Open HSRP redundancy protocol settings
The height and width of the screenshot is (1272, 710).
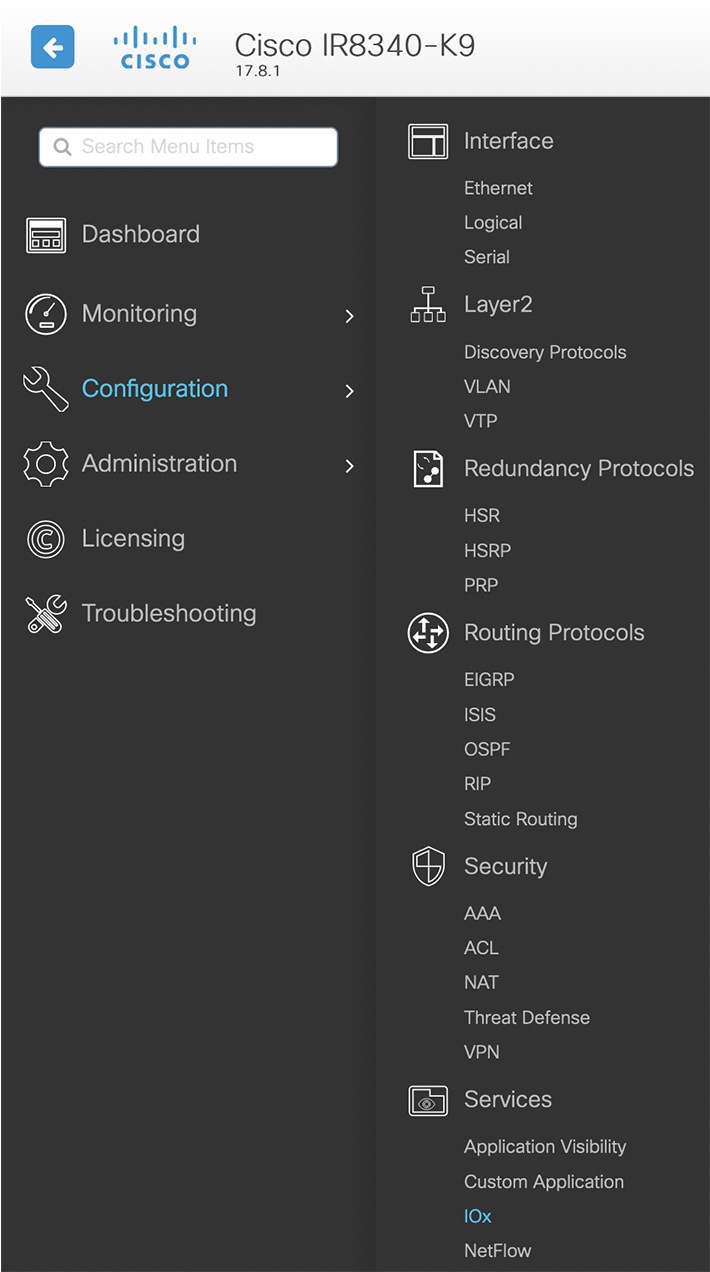coord(487,550)
